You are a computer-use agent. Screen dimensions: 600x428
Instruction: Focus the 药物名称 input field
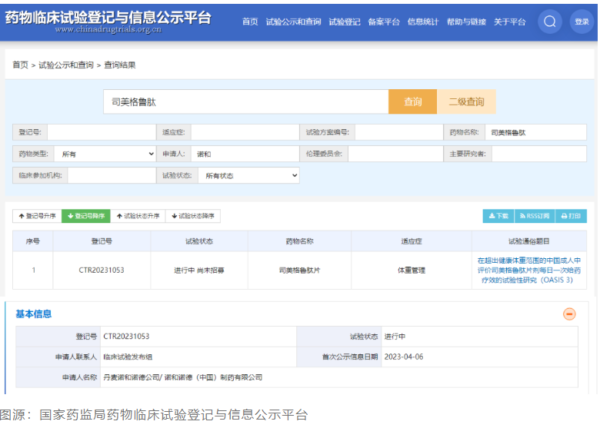point(535,132)
